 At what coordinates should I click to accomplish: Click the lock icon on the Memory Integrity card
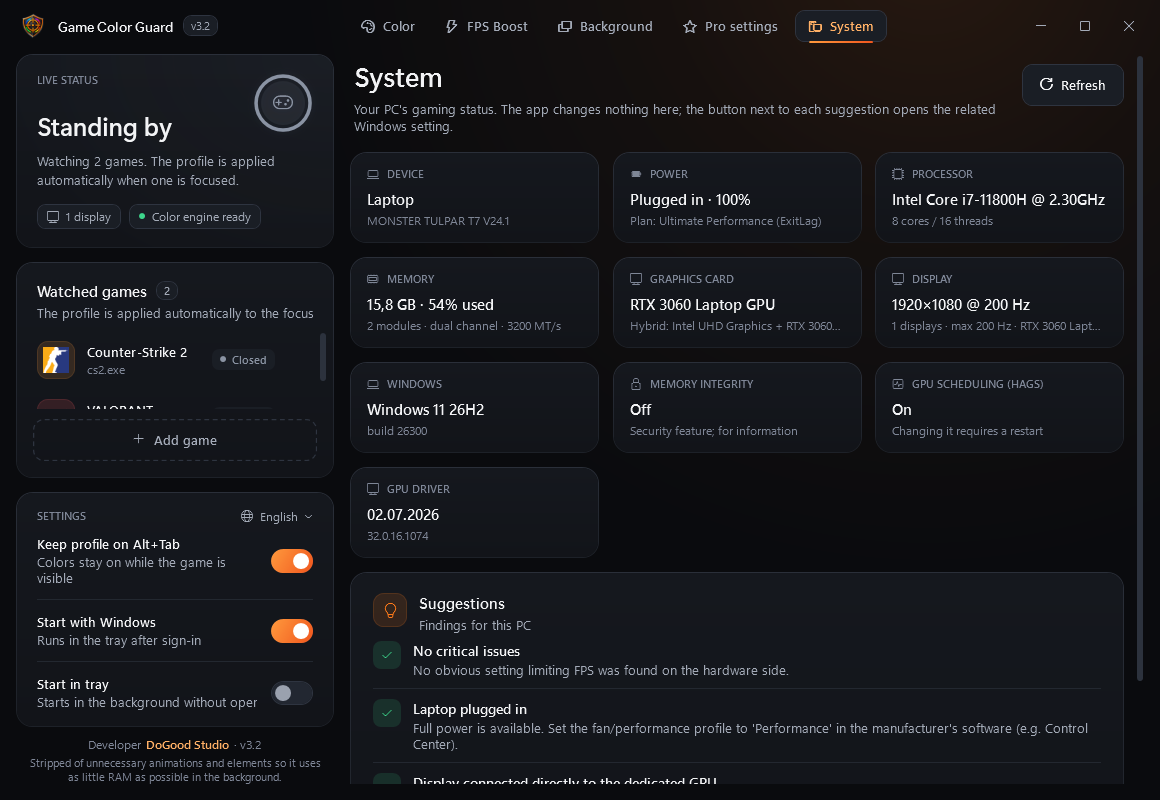(x=635, y=384)
